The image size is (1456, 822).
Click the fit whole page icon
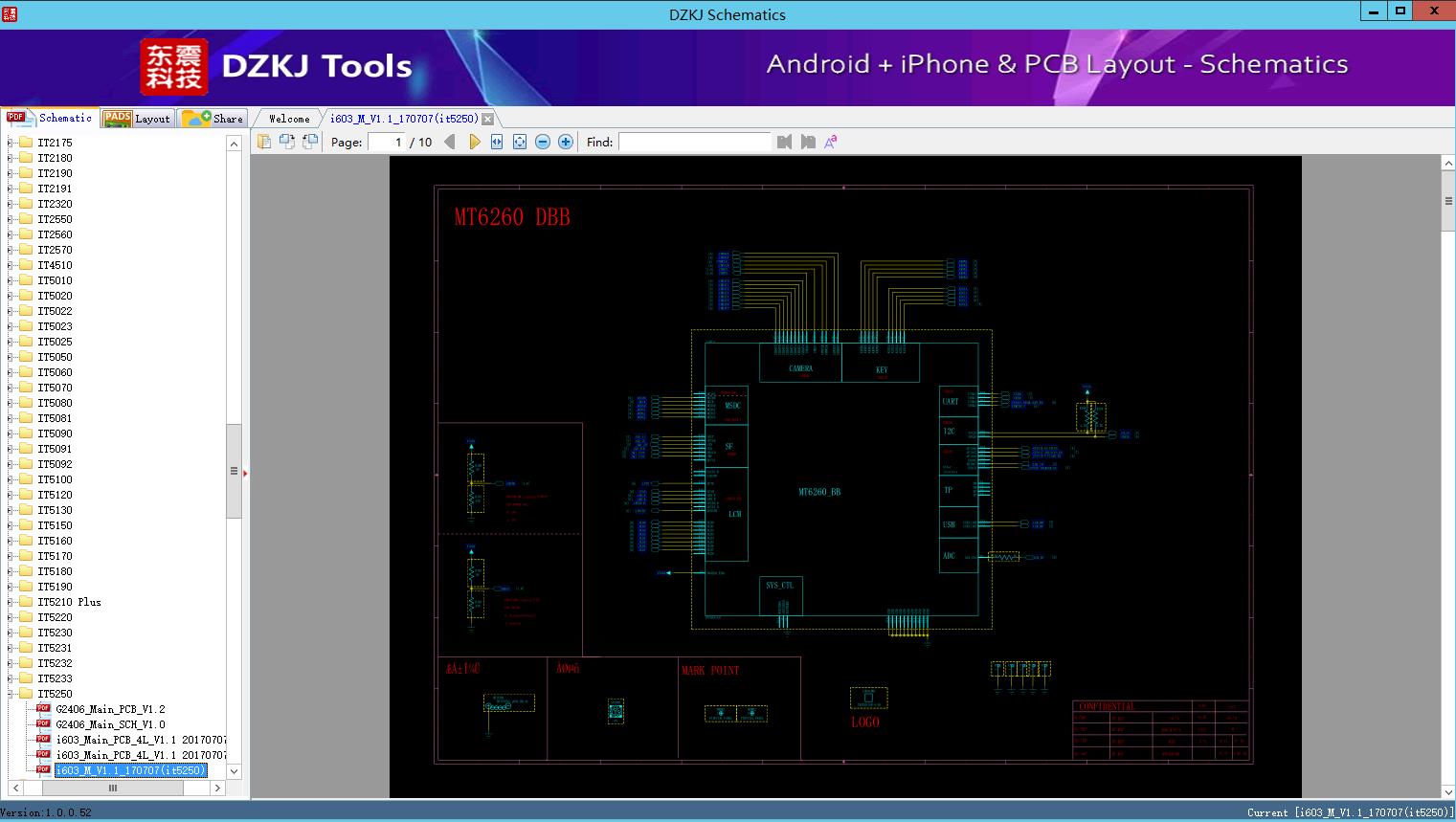click(520, 142)
